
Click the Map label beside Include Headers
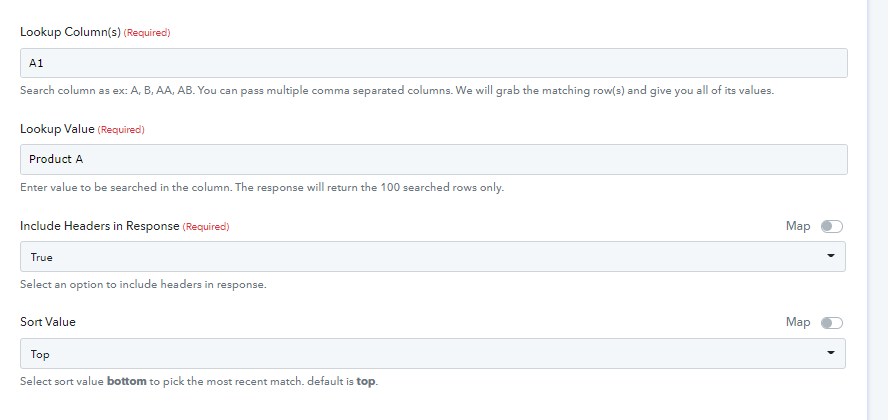pyautogui.click(x=798, y=226)
